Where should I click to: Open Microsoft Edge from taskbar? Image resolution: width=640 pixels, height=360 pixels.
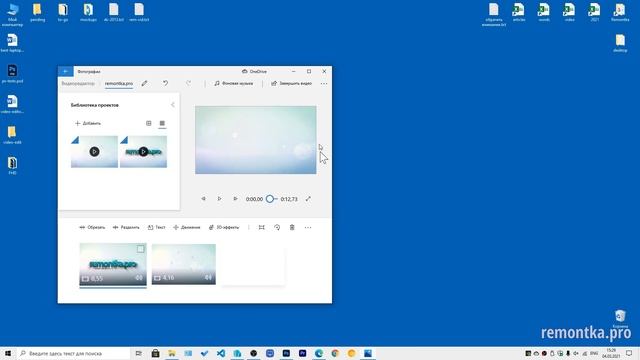tap(319, 353)
